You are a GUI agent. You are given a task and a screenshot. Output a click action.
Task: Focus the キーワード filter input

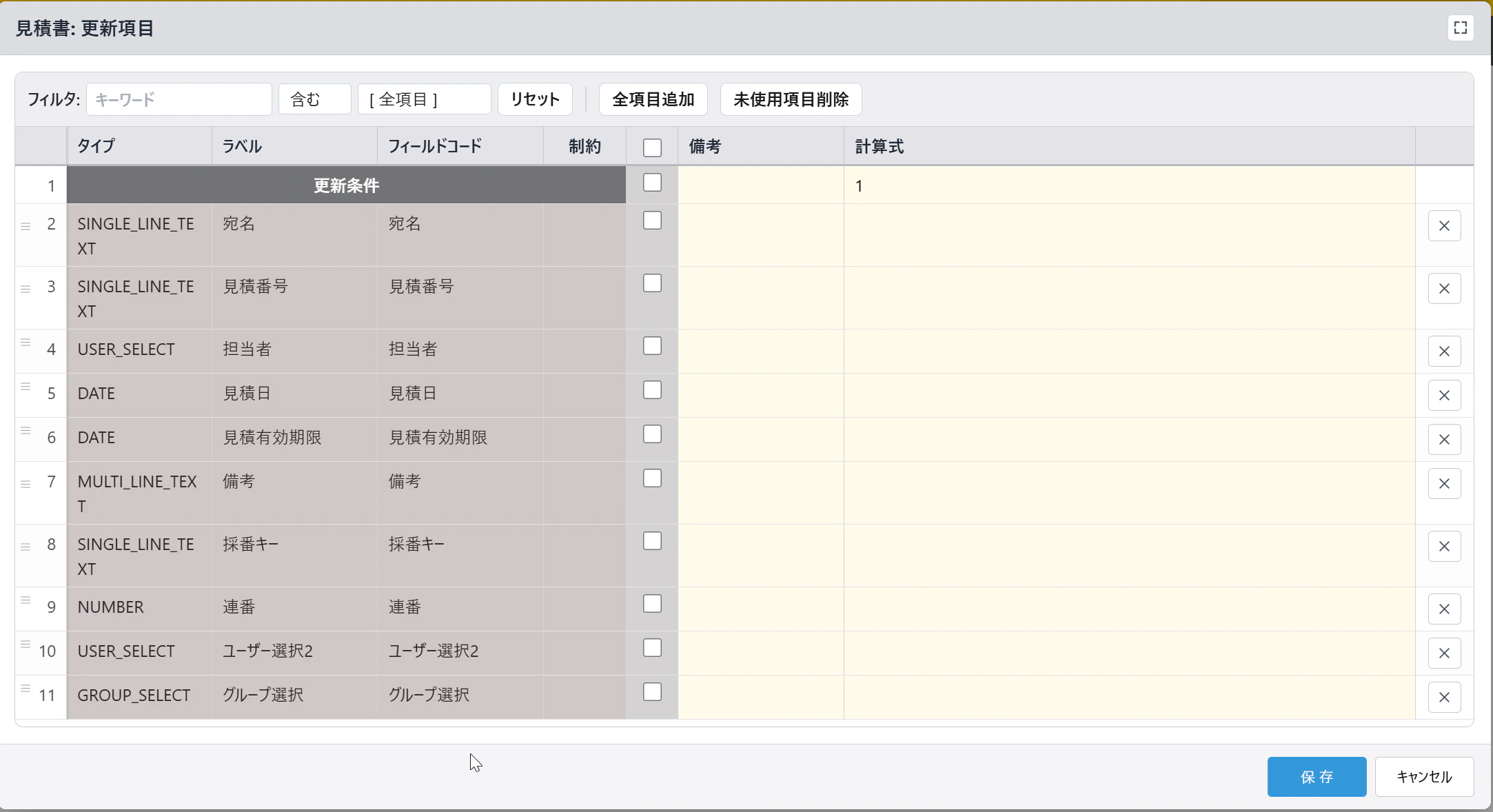[179, 99]
